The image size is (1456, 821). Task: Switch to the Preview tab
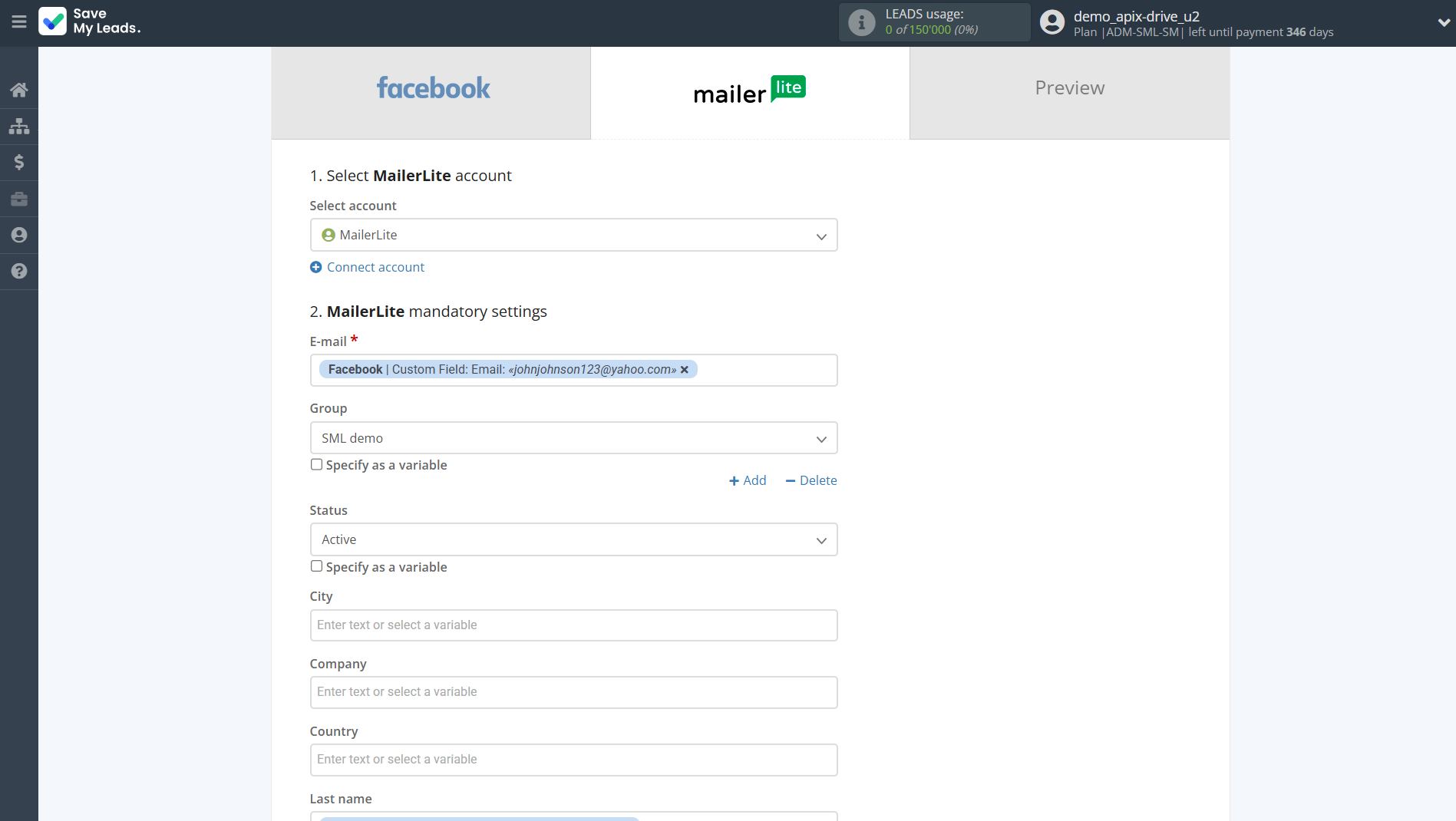click(1069, 89)
